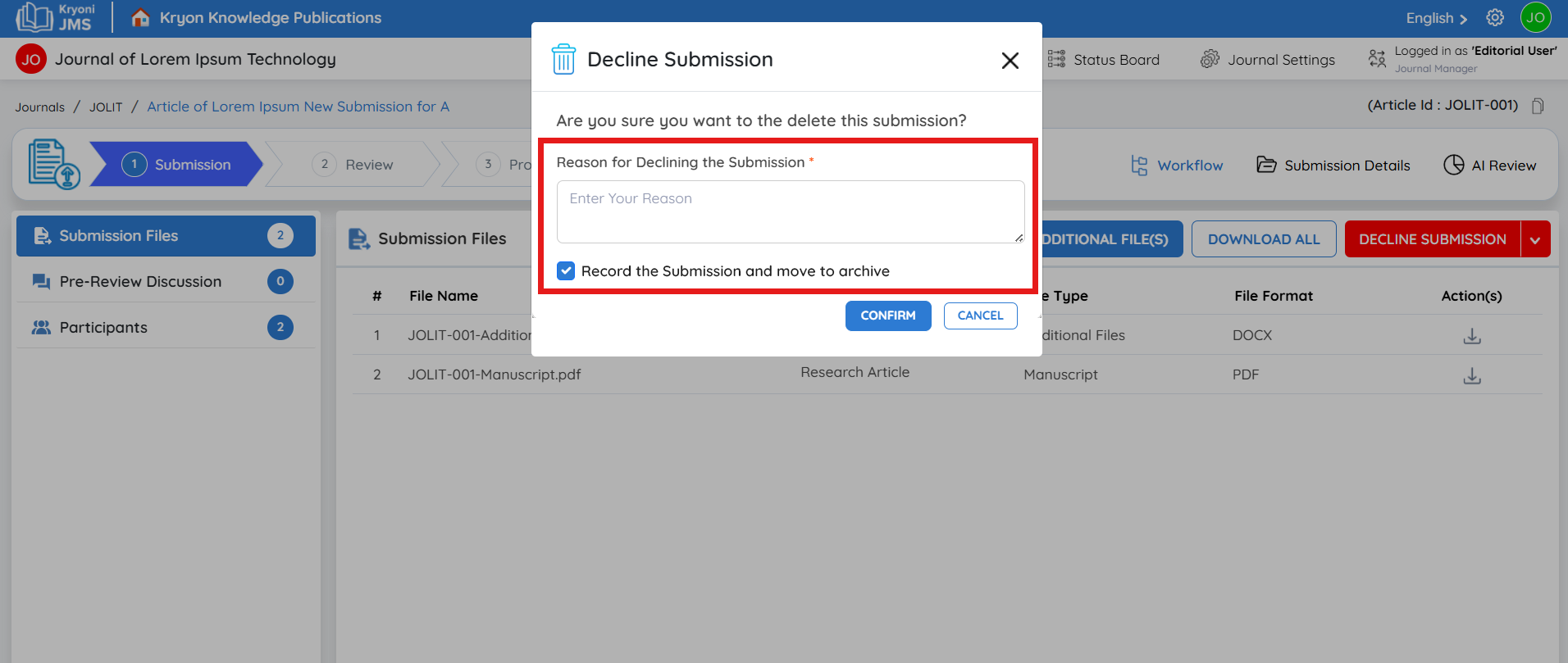The height and width of the screenshot is (663, 1568).
Task: Open the English language selector
Action: [1436, 18]
